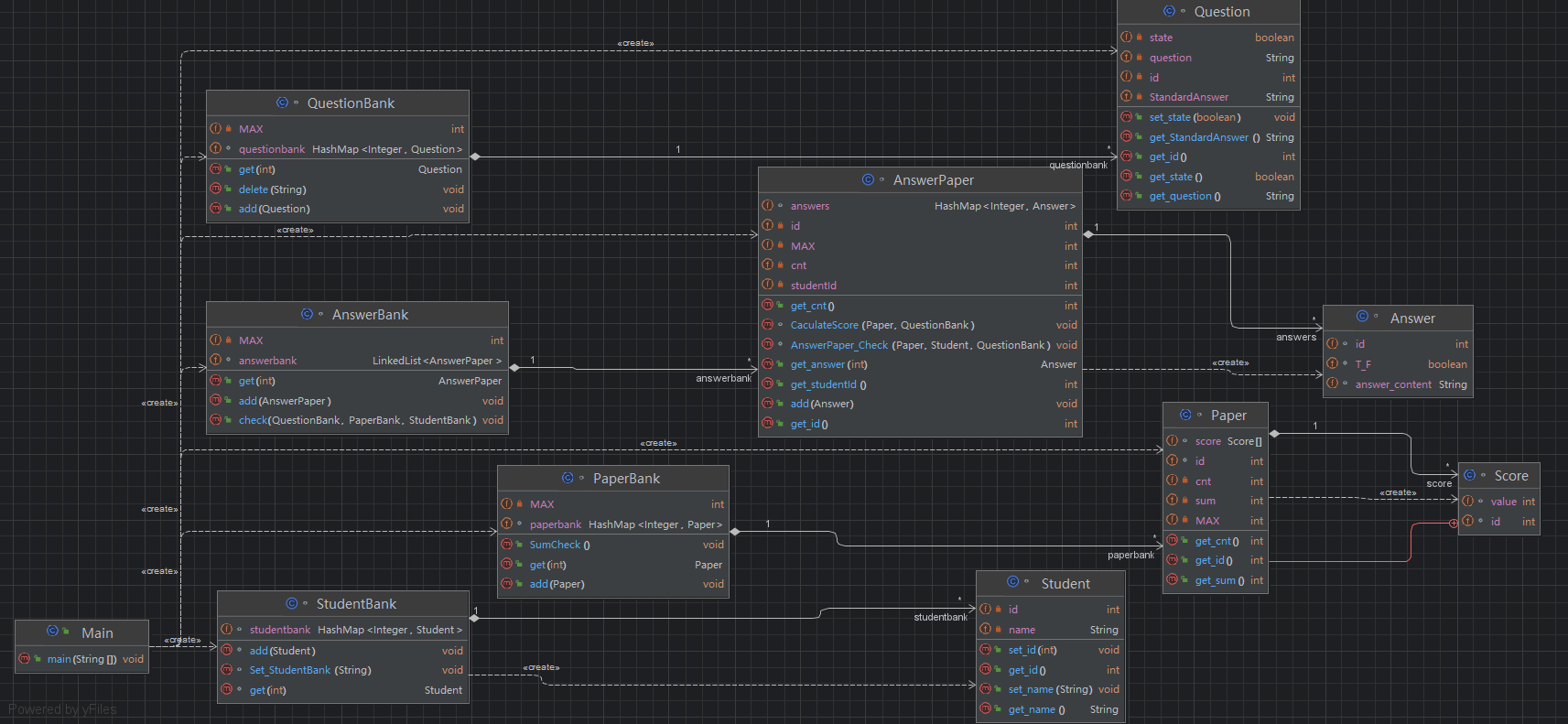Click method icon beside CaculateScore
The height and width of the screenshot is (724, 1568).
point(768,324)
